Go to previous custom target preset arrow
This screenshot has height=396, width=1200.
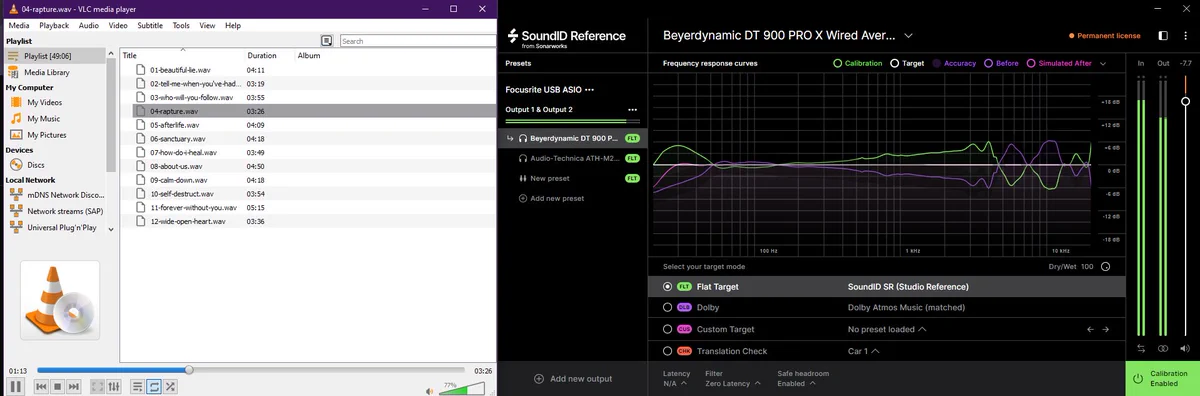click(1090, 329)
